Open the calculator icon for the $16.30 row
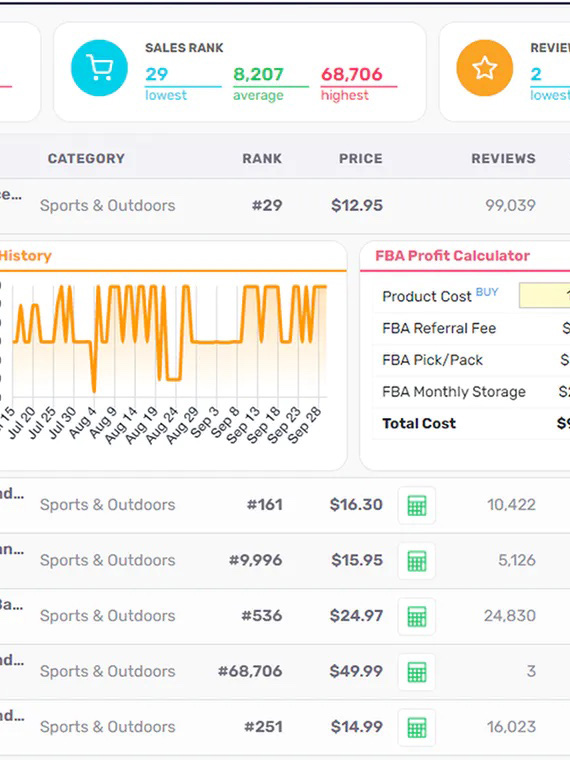570x760 pixels. 417,506
